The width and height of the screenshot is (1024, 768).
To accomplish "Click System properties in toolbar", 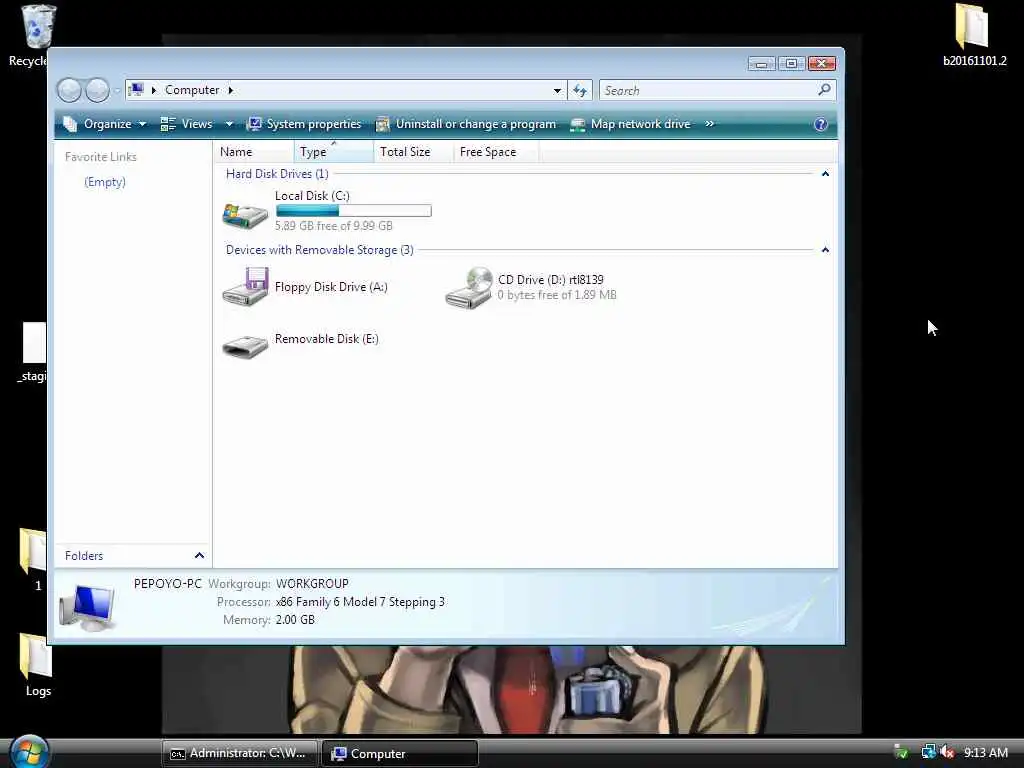I will pos(304,124).
